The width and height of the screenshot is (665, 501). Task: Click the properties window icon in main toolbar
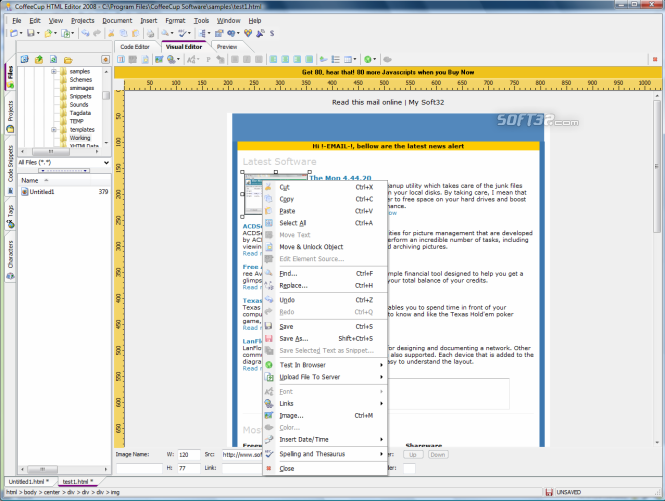click(x=219, y=33)
